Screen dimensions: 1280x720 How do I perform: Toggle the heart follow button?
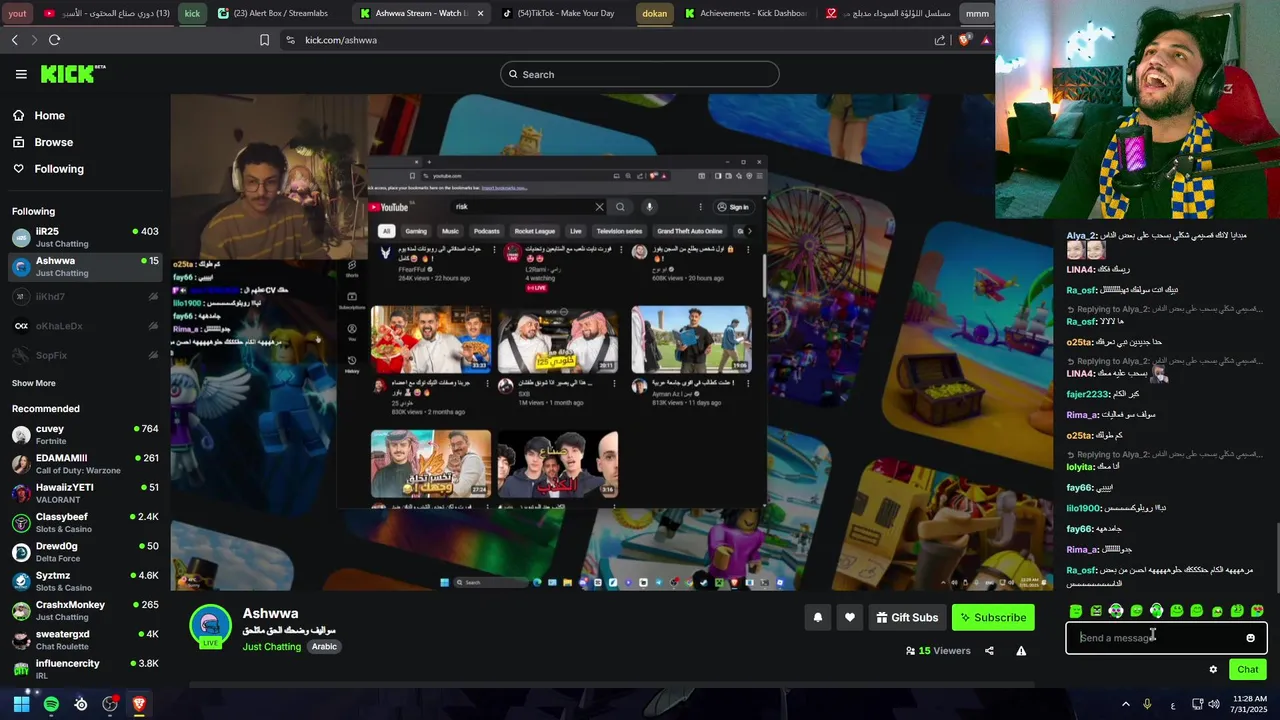coord(850,618)
